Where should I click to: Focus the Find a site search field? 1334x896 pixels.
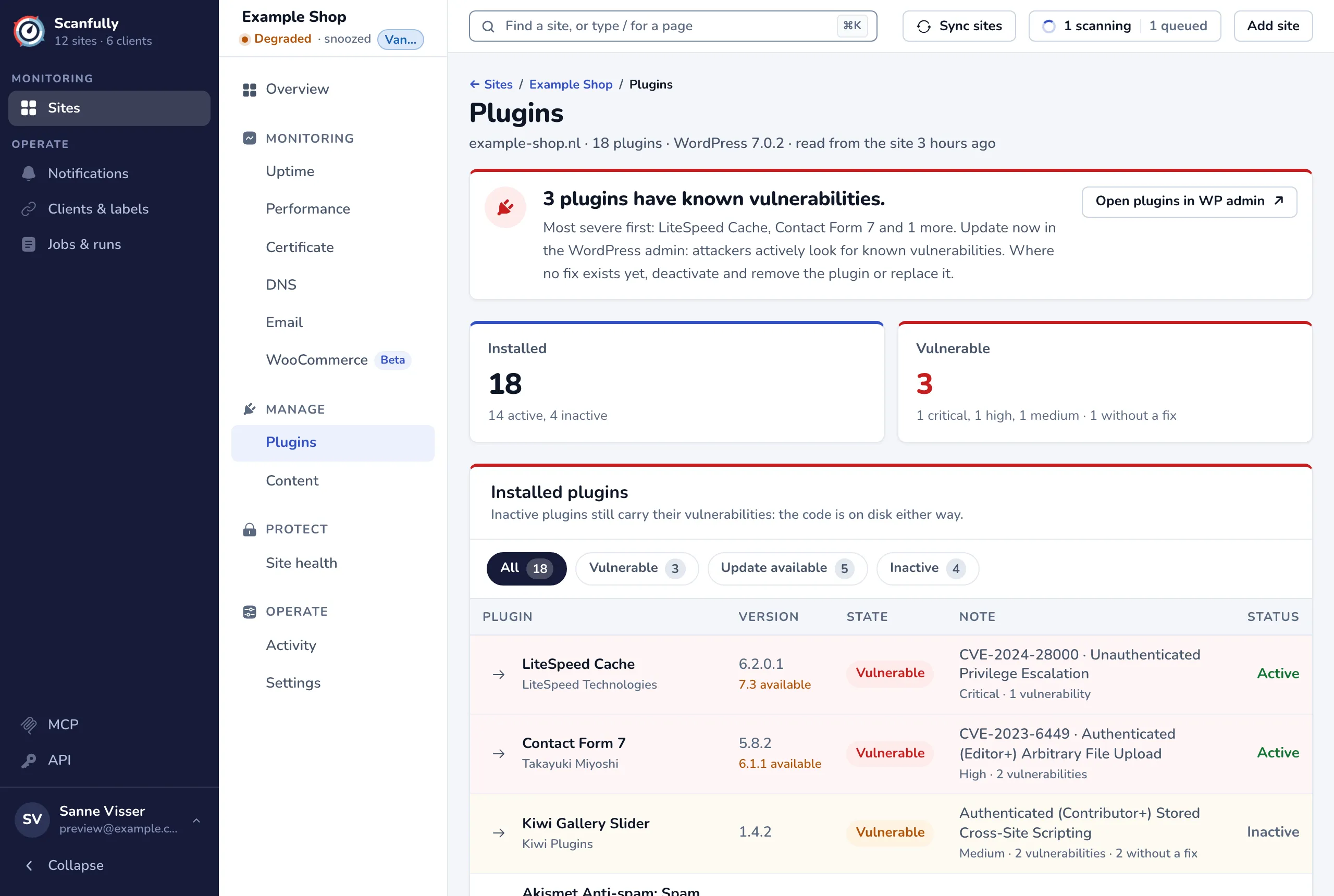[673, 26]
